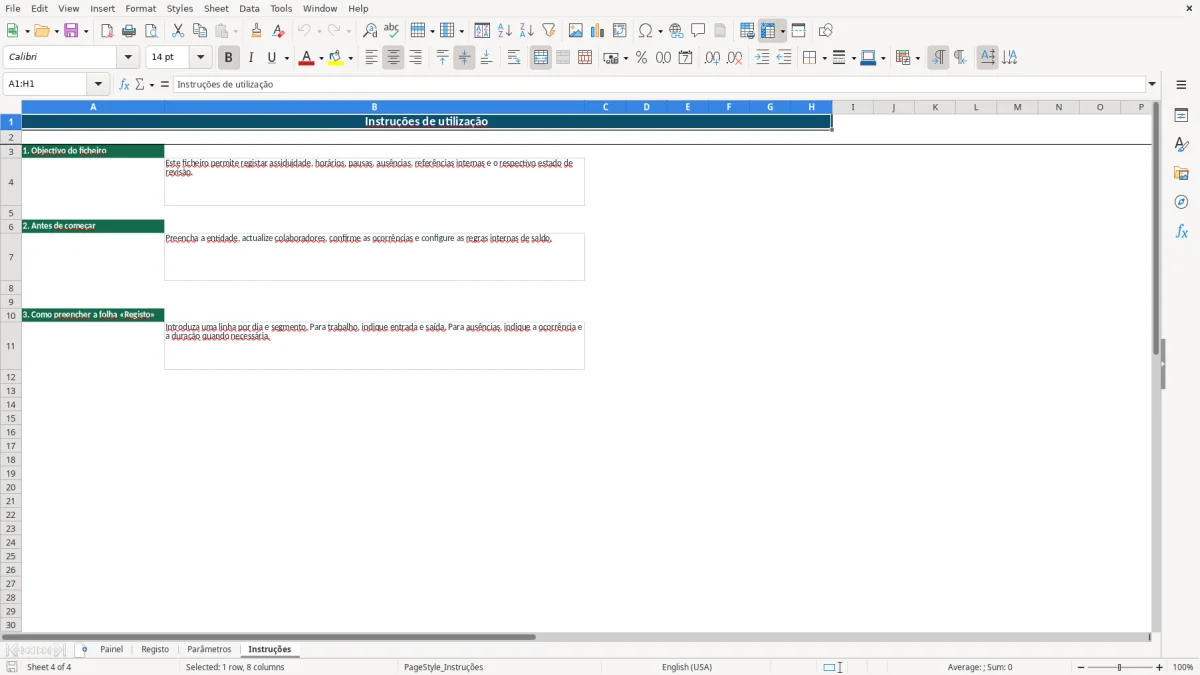Image resolution: width=1200 pixels, height=675 pixels.
Task: Open the Font Name dropdown
Action: click(128, 58)
